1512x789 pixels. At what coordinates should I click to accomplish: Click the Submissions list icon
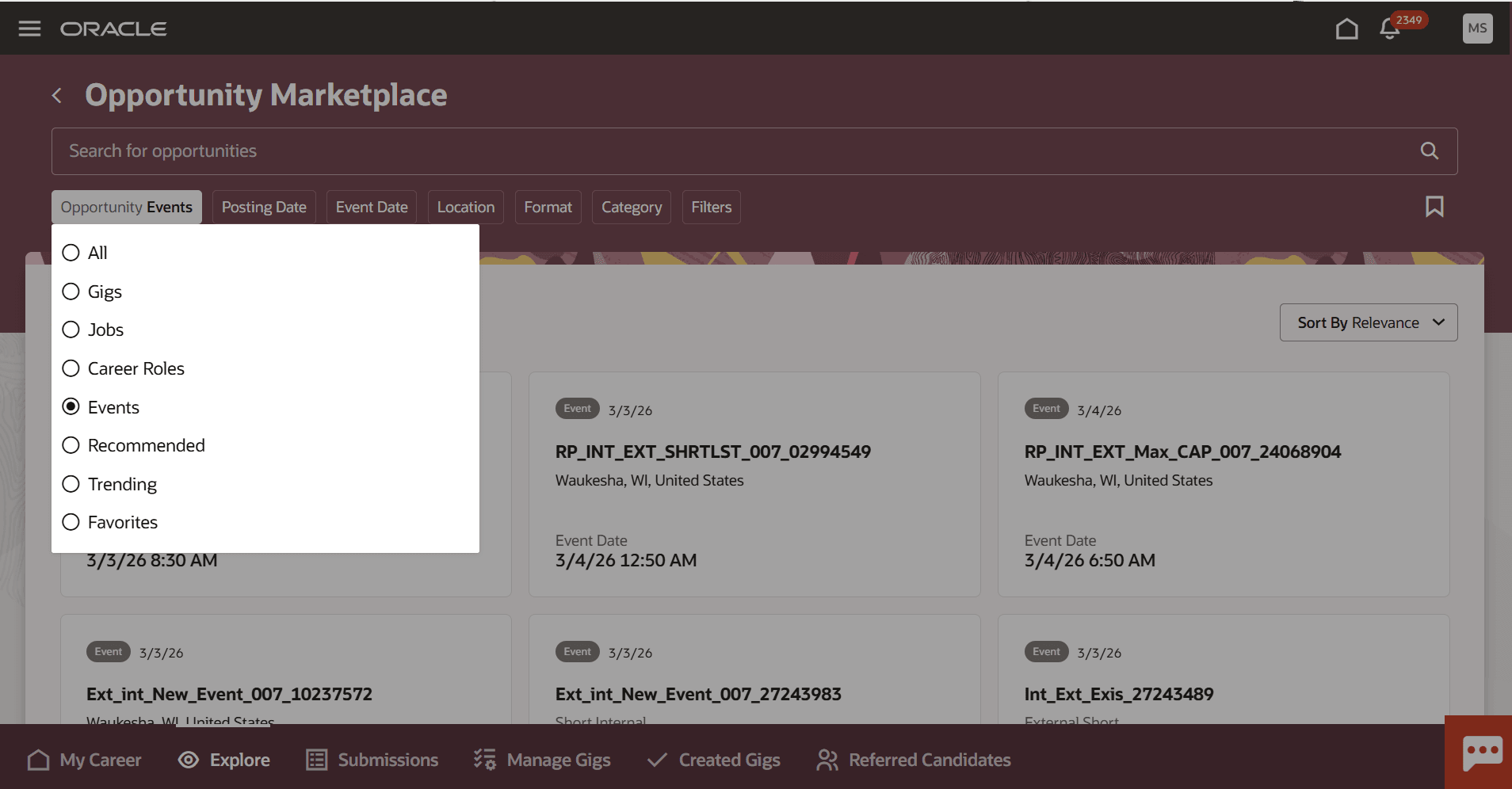(316, 760)
